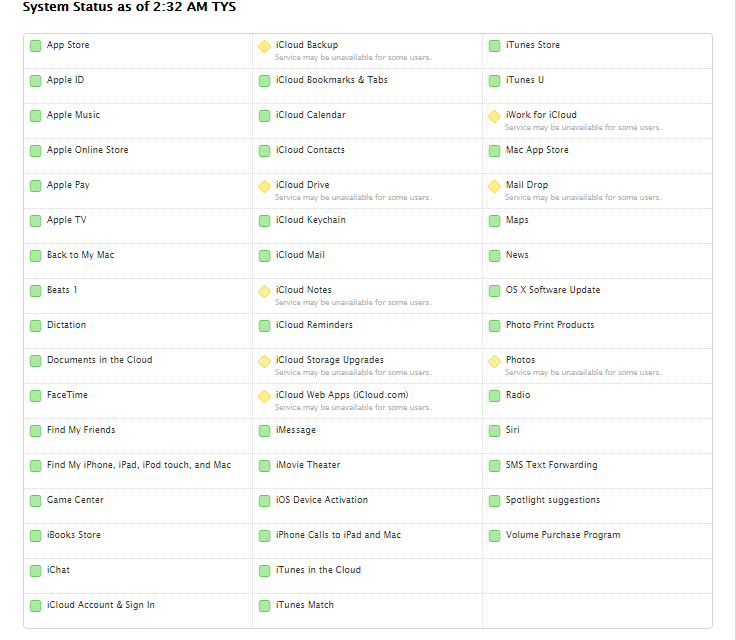
Task: Click unavailable notice under iCloud Backup
Action: (x=353, y=57)
